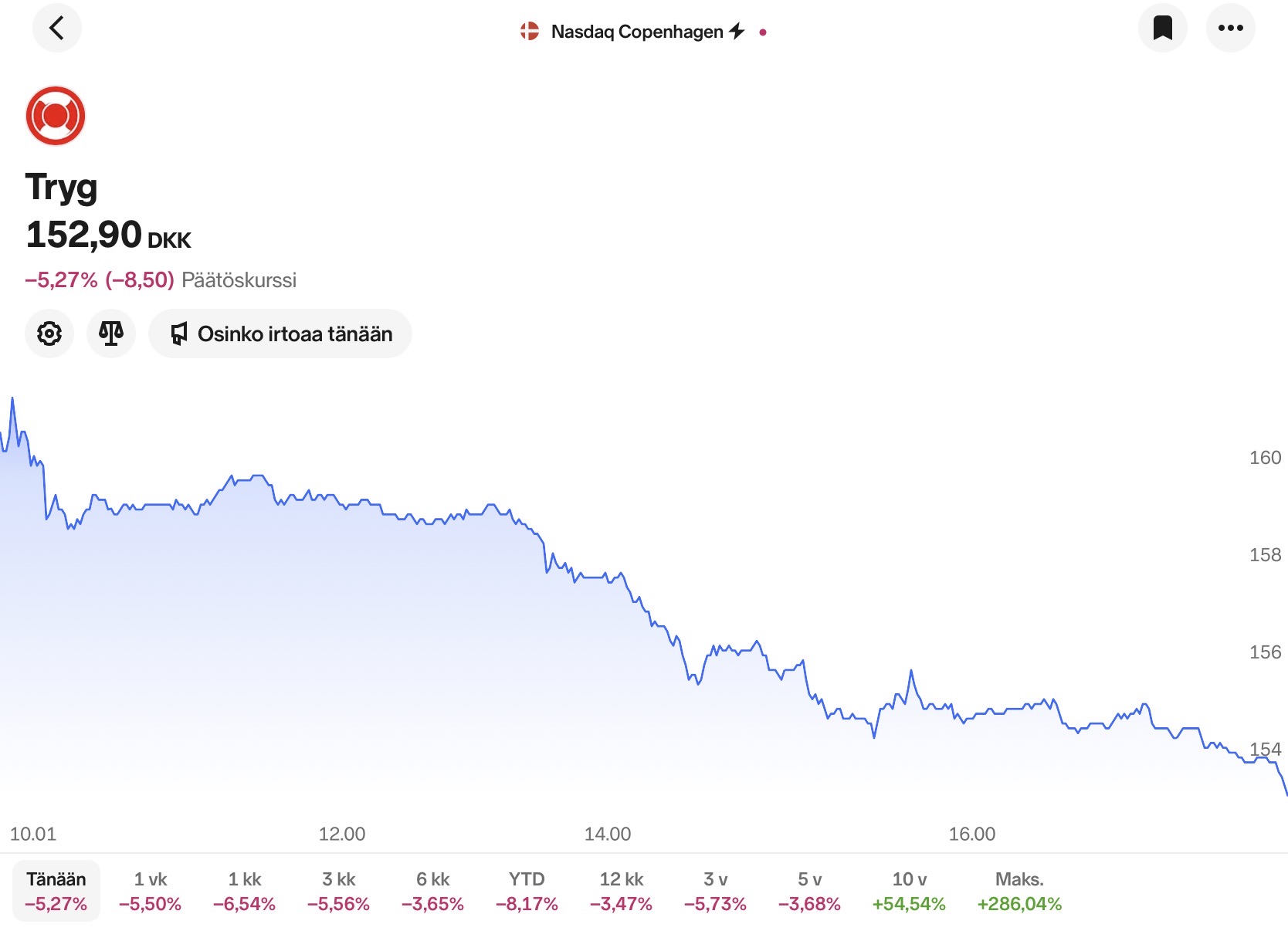Viewport: 1288px width, 931px height.
Task: Tap the megaphone icon in dividend notice
Action: (179, 333)
